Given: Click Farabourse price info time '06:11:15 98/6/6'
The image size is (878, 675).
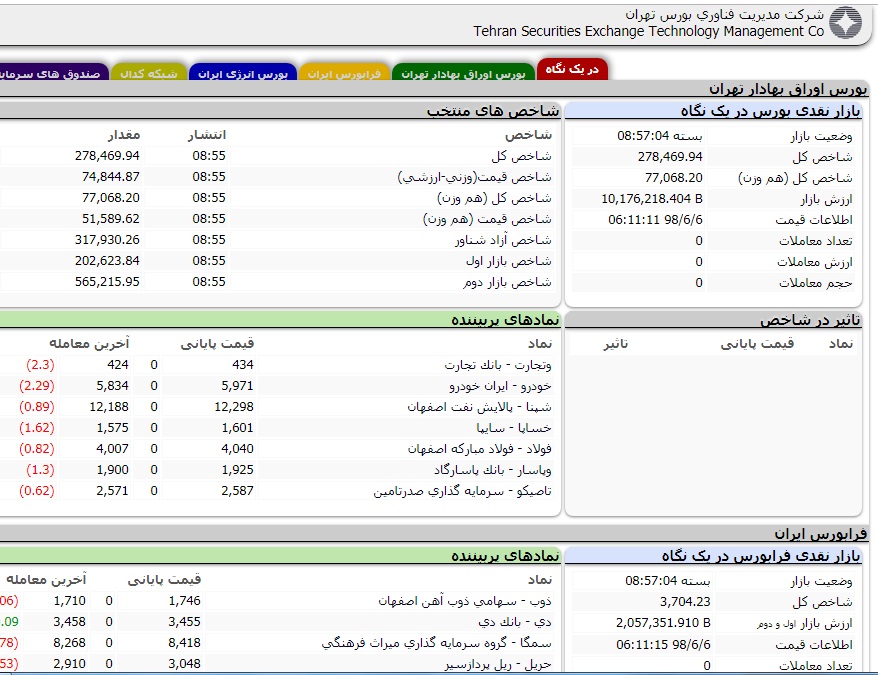Looking at the screenshot, I should coord(663,645).
